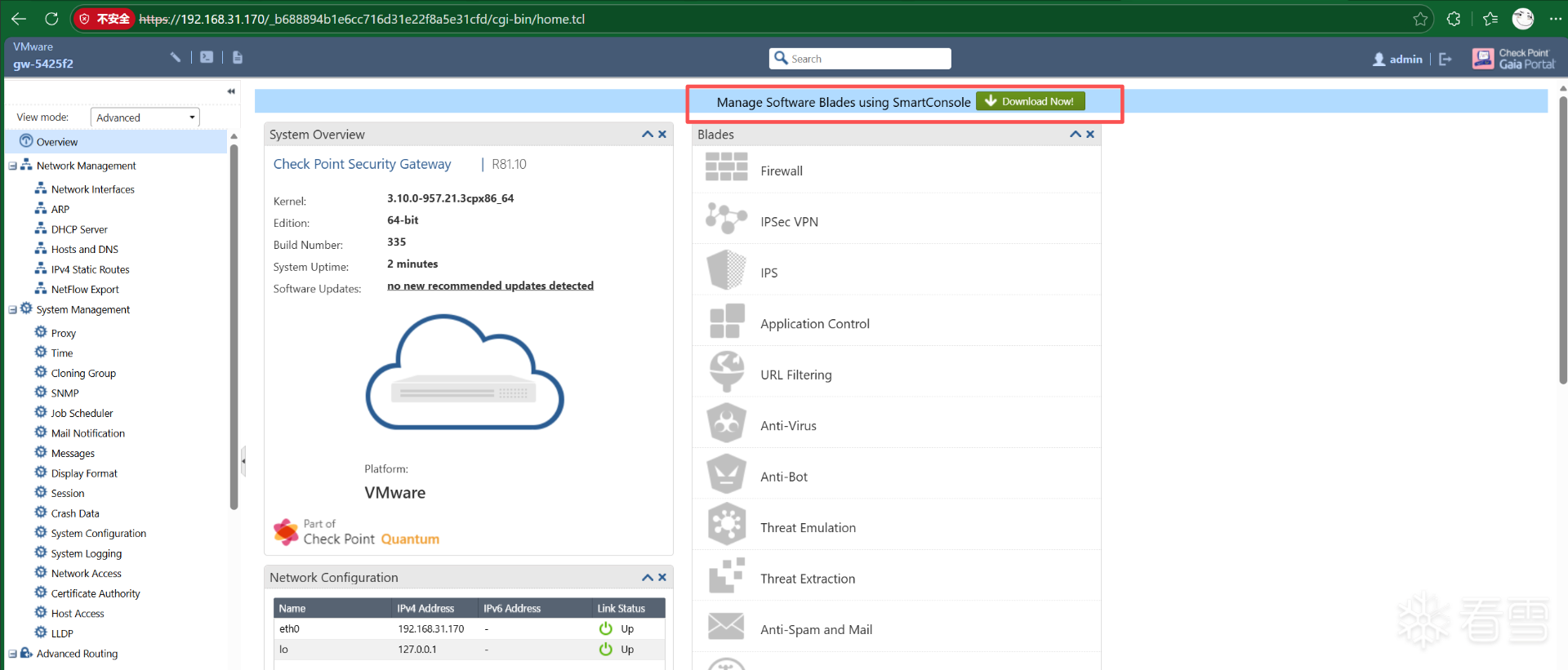Click the lo link status power icon
The width and height of the screenshot is (1568, 670).
(605, 650)
